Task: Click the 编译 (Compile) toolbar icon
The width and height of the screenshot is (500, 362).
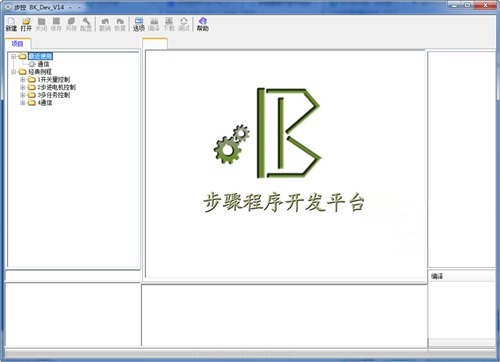Action: pyautogui.click(x=154, y=24)
